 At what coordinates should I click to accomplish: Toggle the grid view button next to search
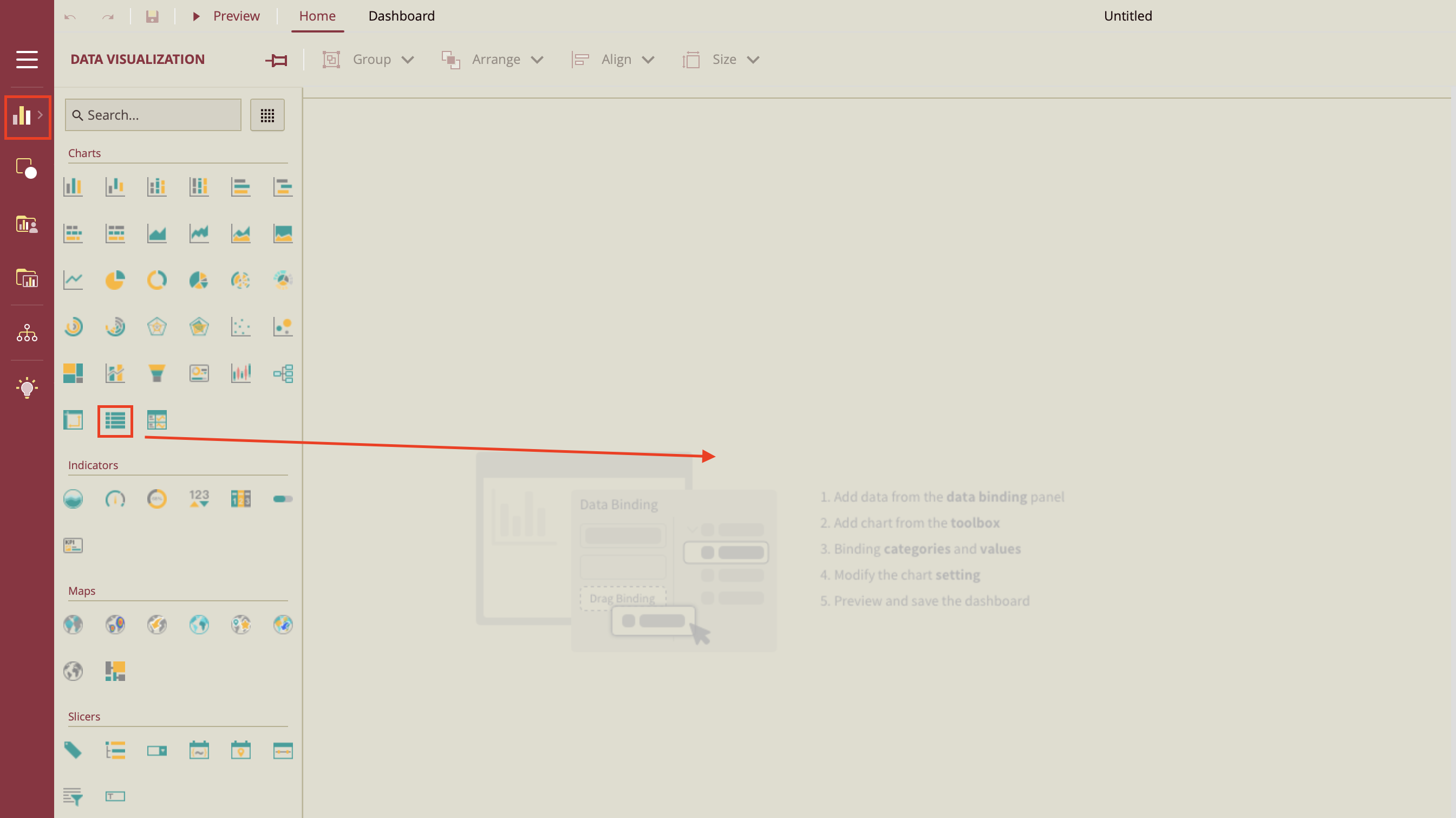[x=267, y=115]
